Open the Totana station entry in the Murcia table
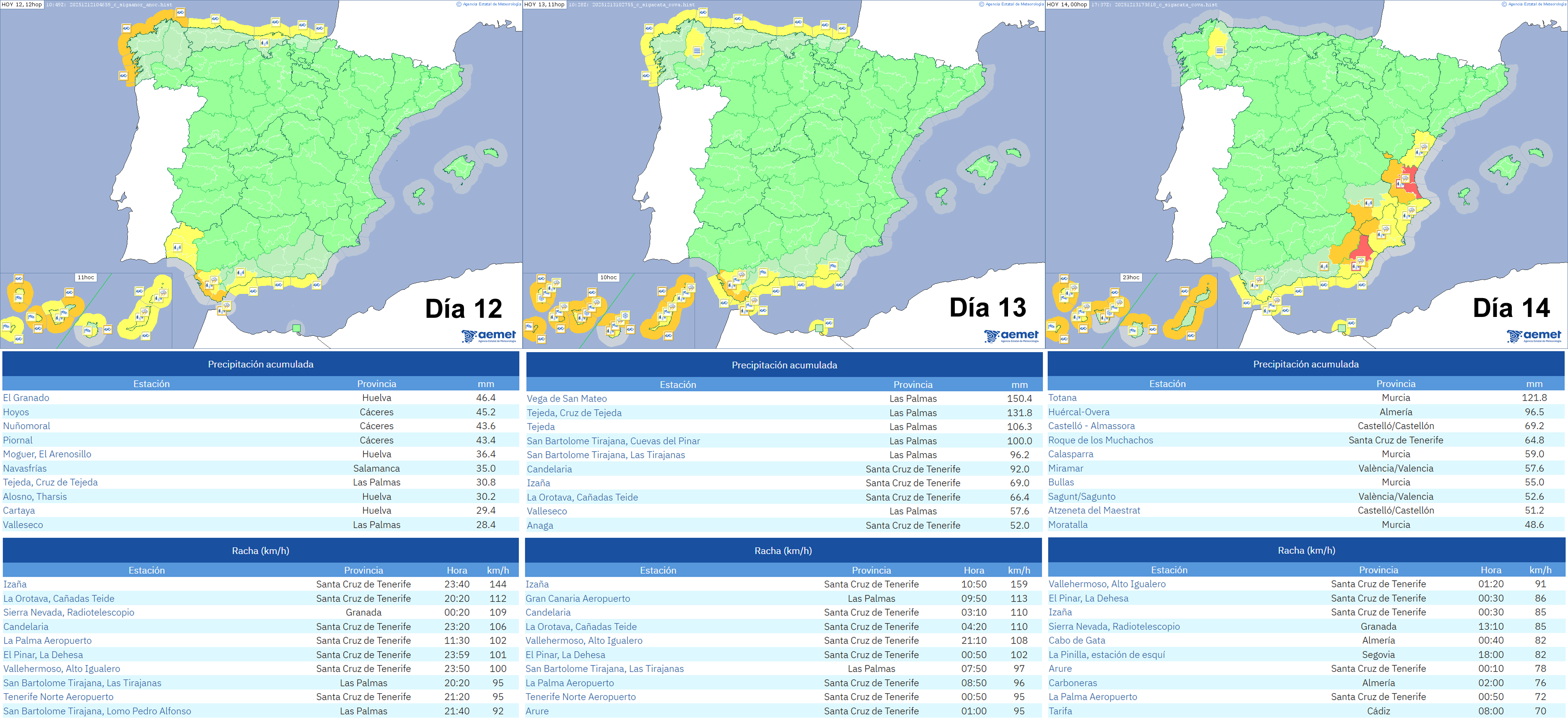 click(x=1063, y=397)
